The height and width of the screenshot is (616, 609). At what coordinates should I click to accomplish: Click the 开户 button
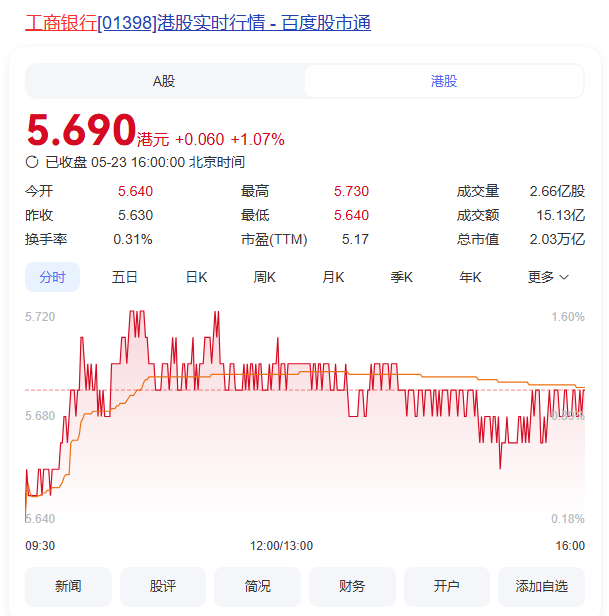click(x=447, y=587)
